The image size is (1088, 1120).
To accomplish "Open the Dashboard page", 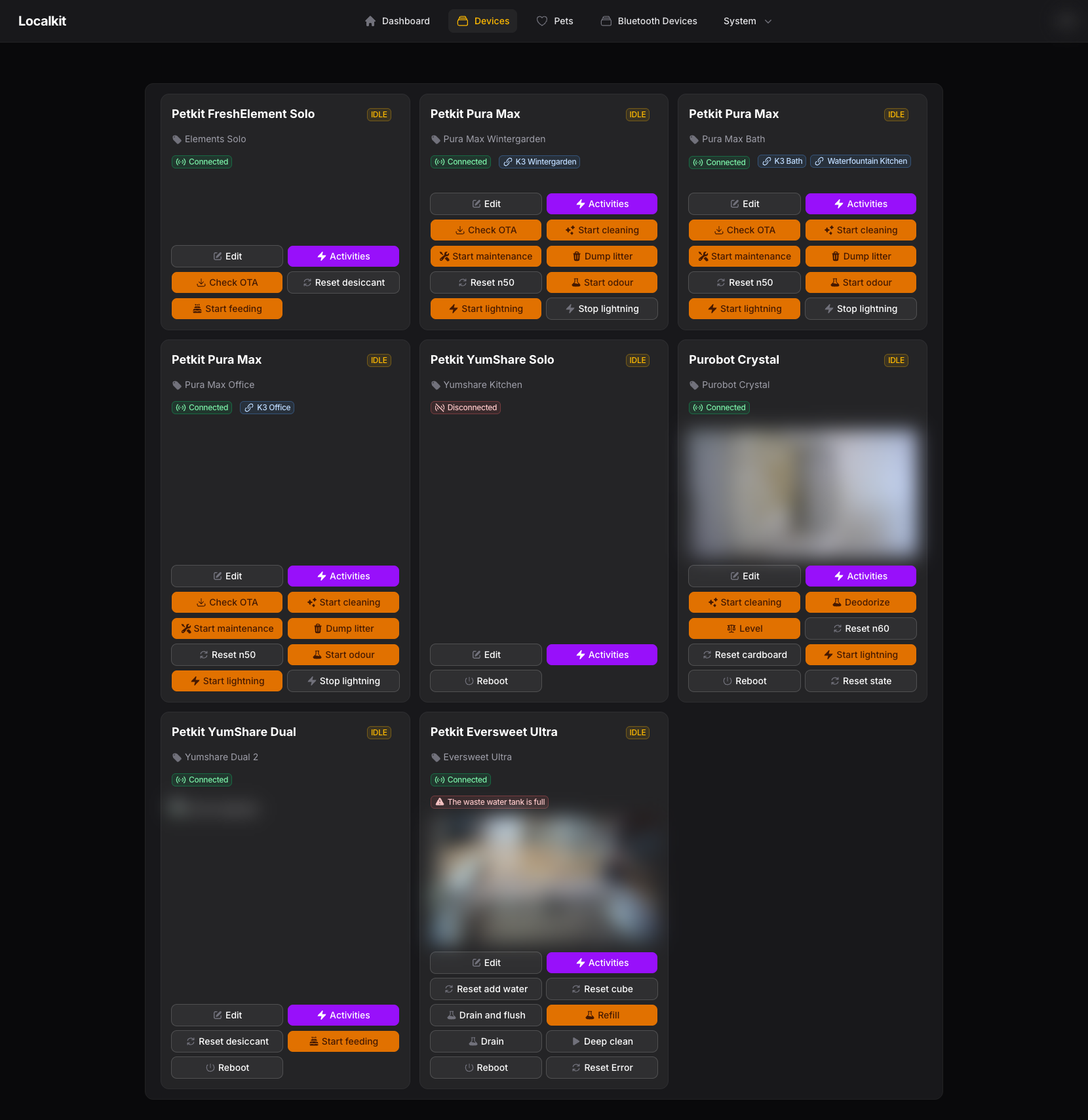I will [x=397, y=21].
